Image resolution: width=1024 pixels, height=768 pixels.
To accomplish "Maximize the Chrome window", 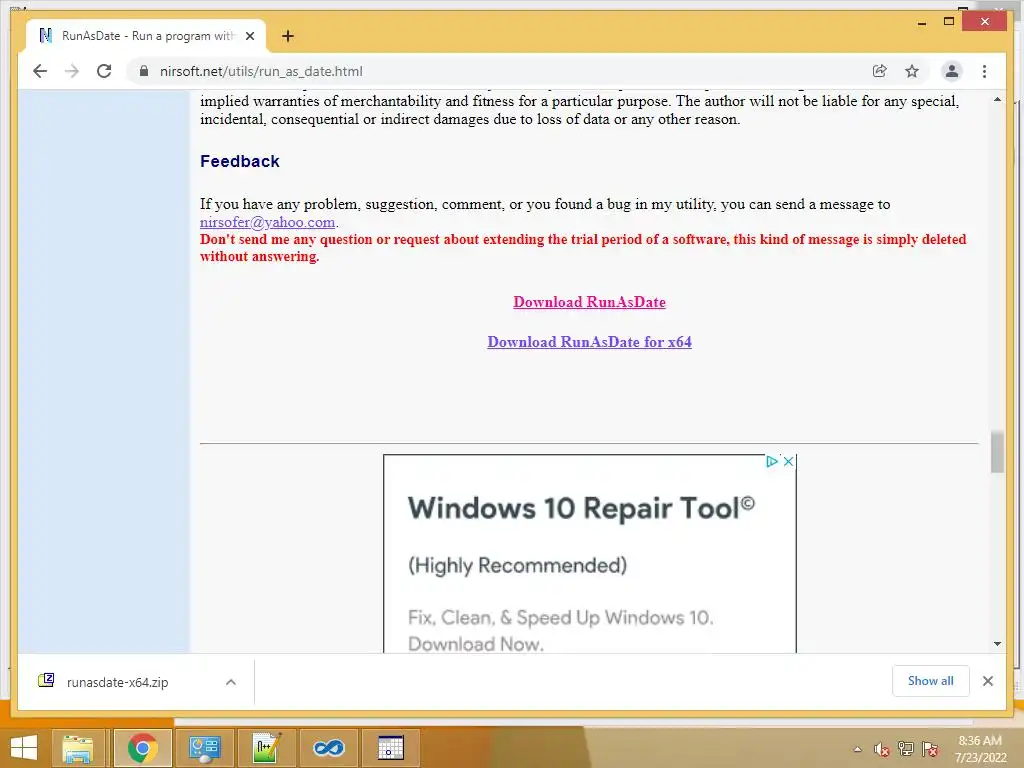I will pyautogui.click(x=949, y=22).
